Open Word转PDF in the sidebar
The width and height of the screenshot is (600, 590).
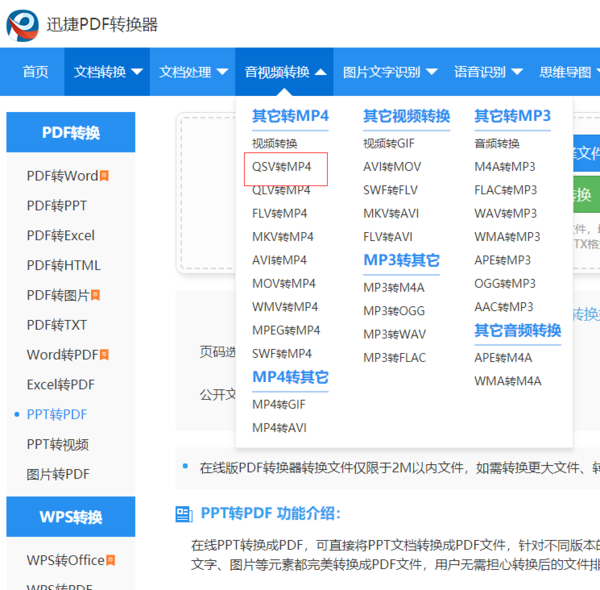pos(63,355)
